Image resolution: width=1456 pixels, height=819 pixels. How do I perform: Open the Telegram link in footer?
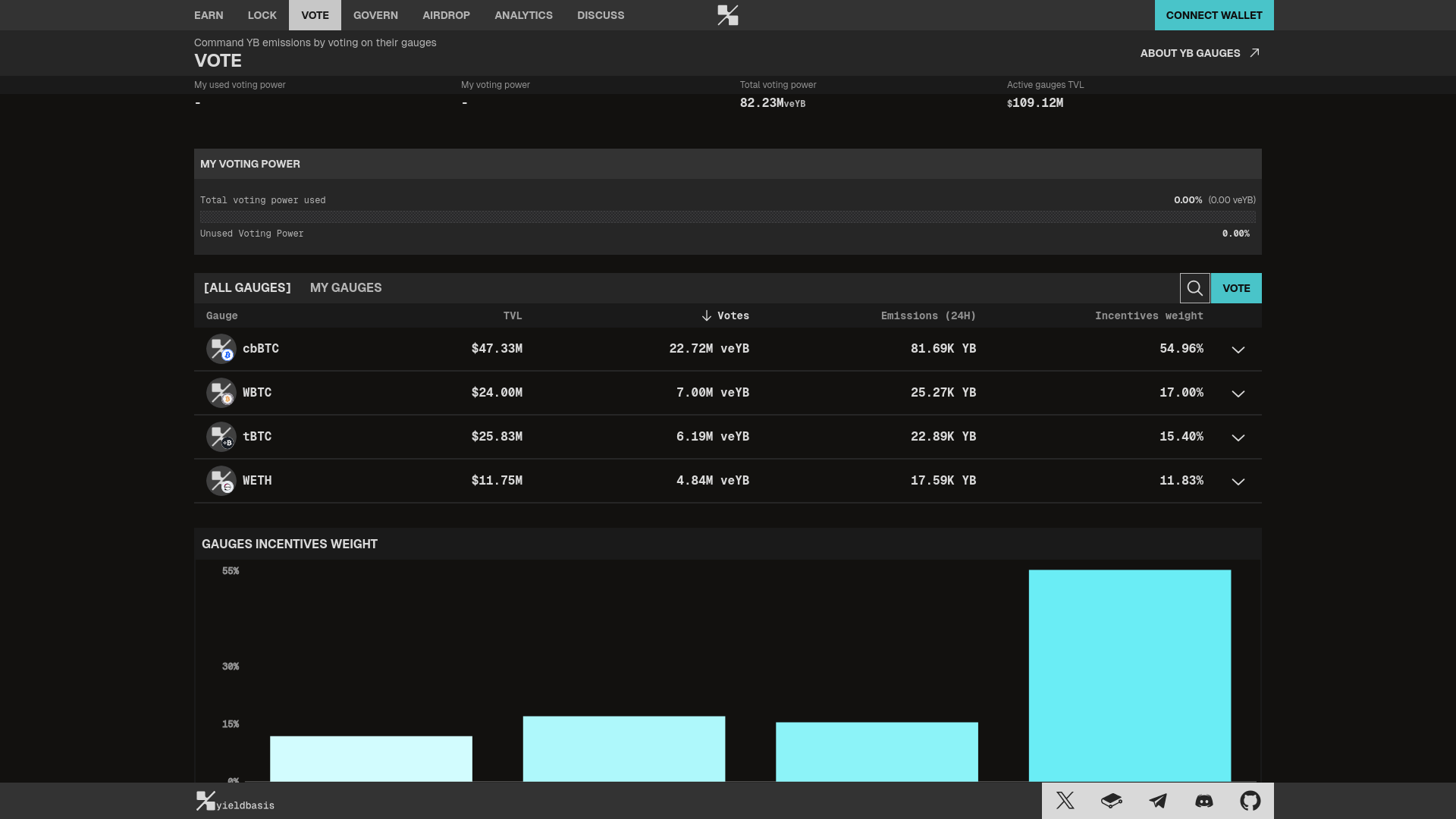coord(1157,801)
